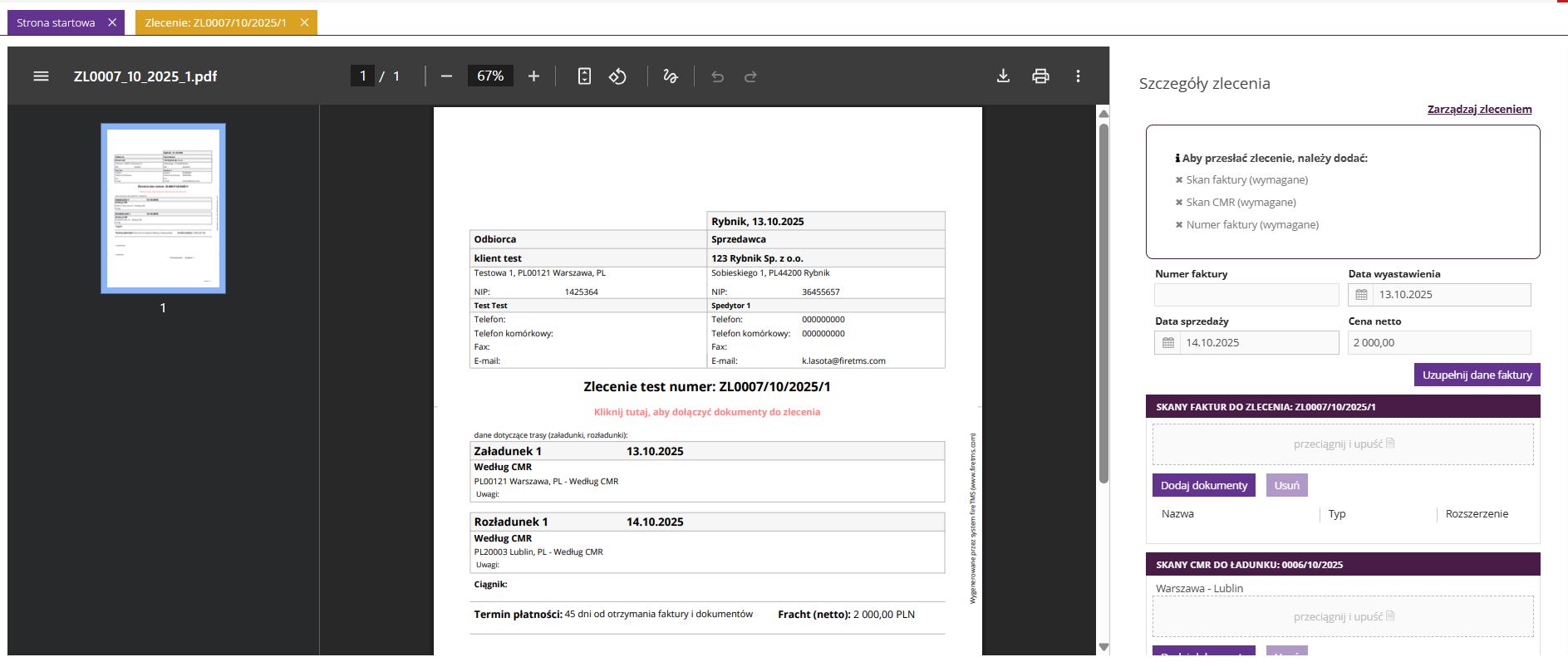The image size is (1568, 662).
Task: Click the Typ column header
Action: pyautogui.click(x=1337, y=514)
